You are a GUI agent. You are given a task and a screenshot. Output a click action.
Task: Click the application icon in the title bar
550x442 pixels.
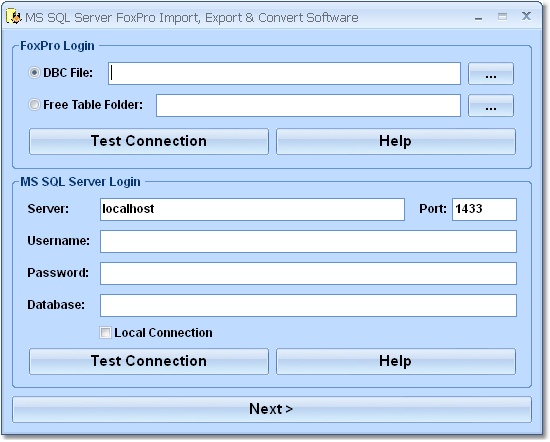tap(14, 17)
